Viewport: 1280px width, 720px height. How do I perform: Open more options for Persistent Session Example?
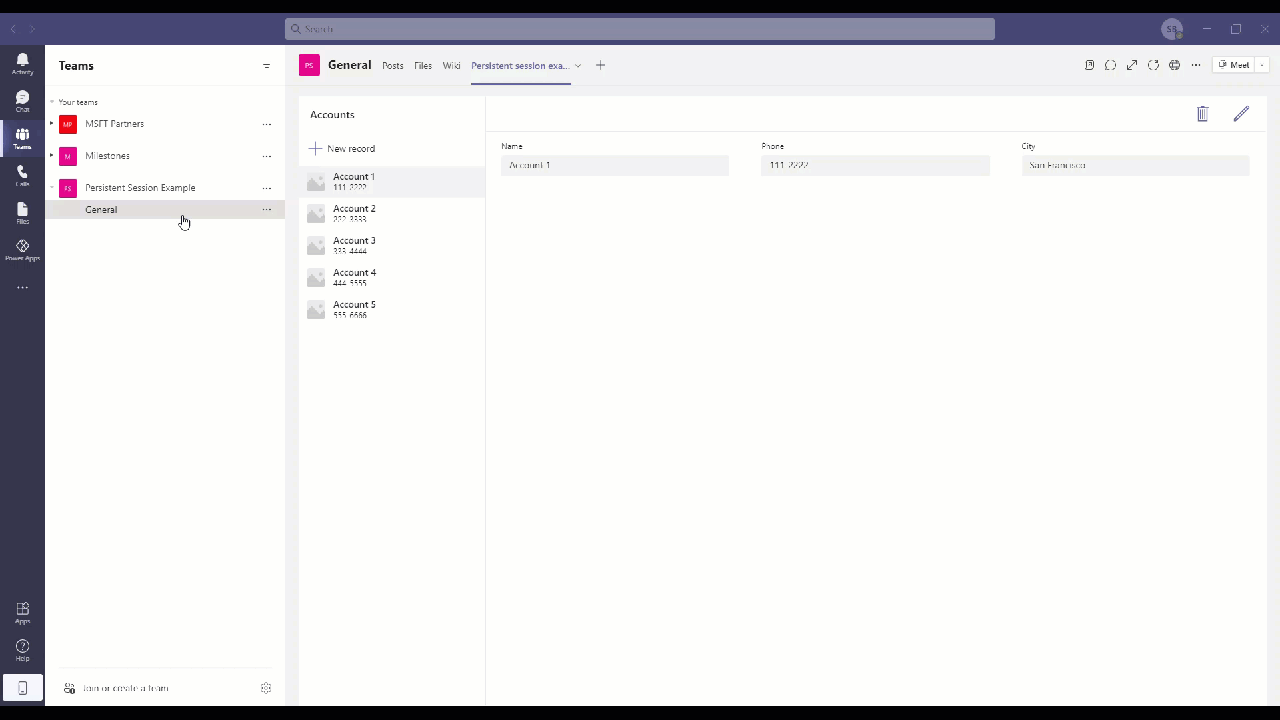(266, 188)
